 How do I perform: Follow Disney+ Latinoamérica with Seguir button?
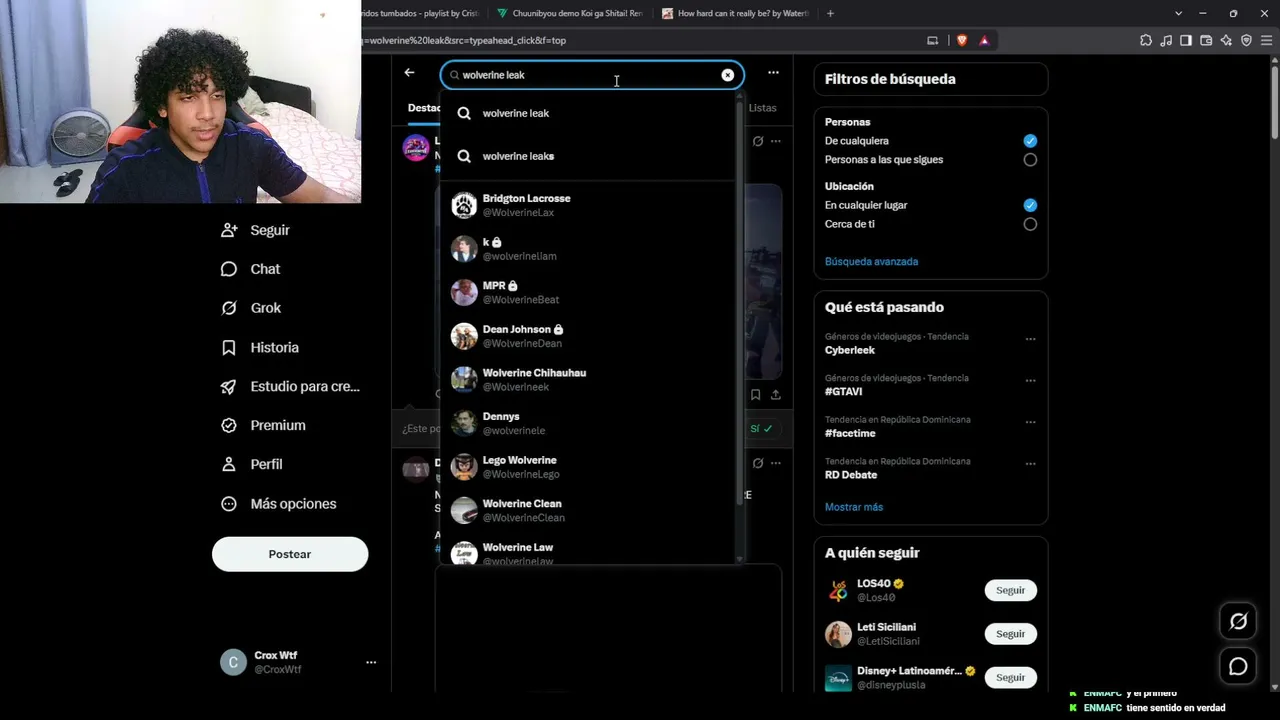[x=1010, y=677]
